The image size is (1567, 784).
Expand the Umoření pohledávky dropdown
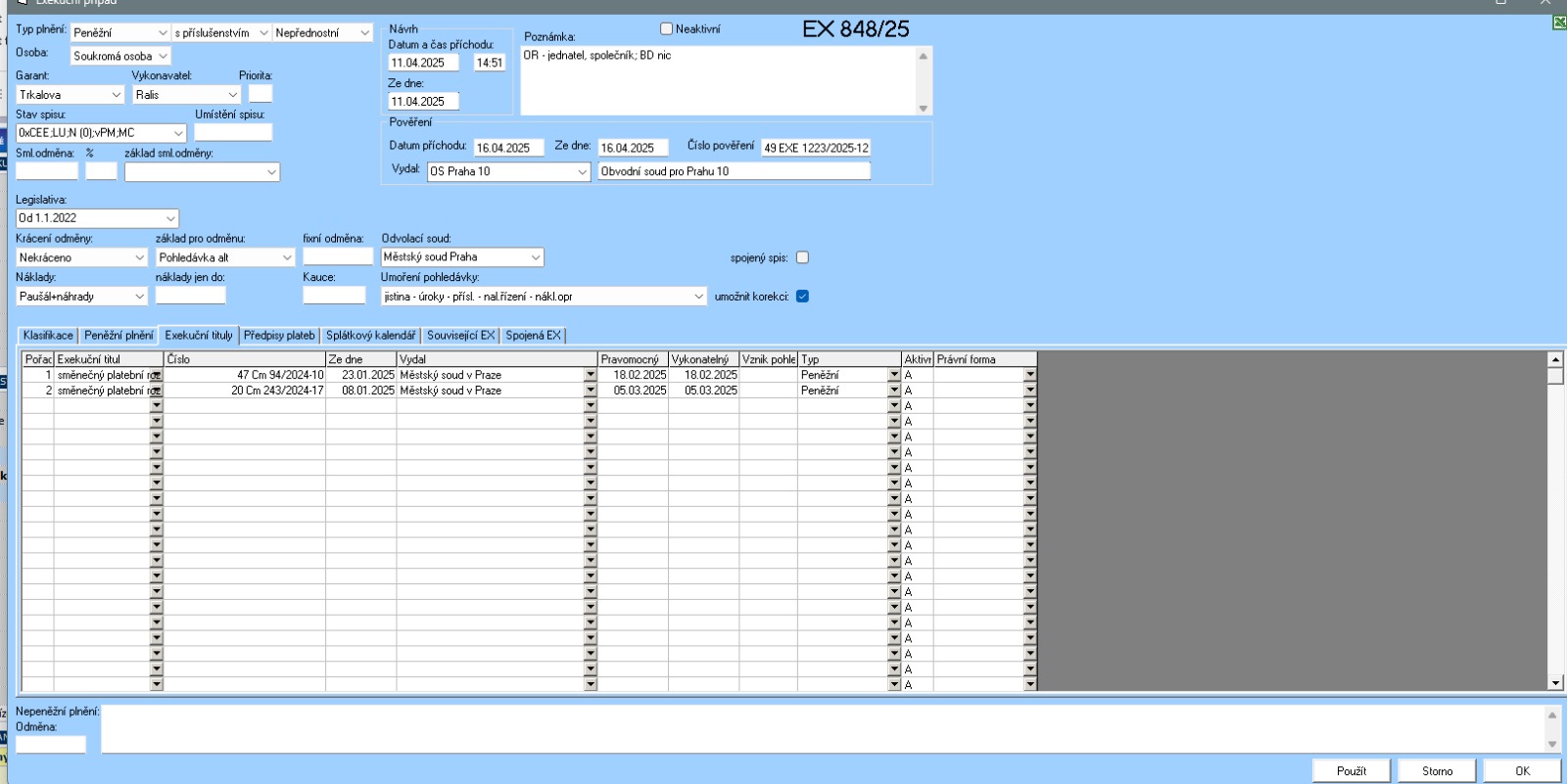tap(698, 297)
